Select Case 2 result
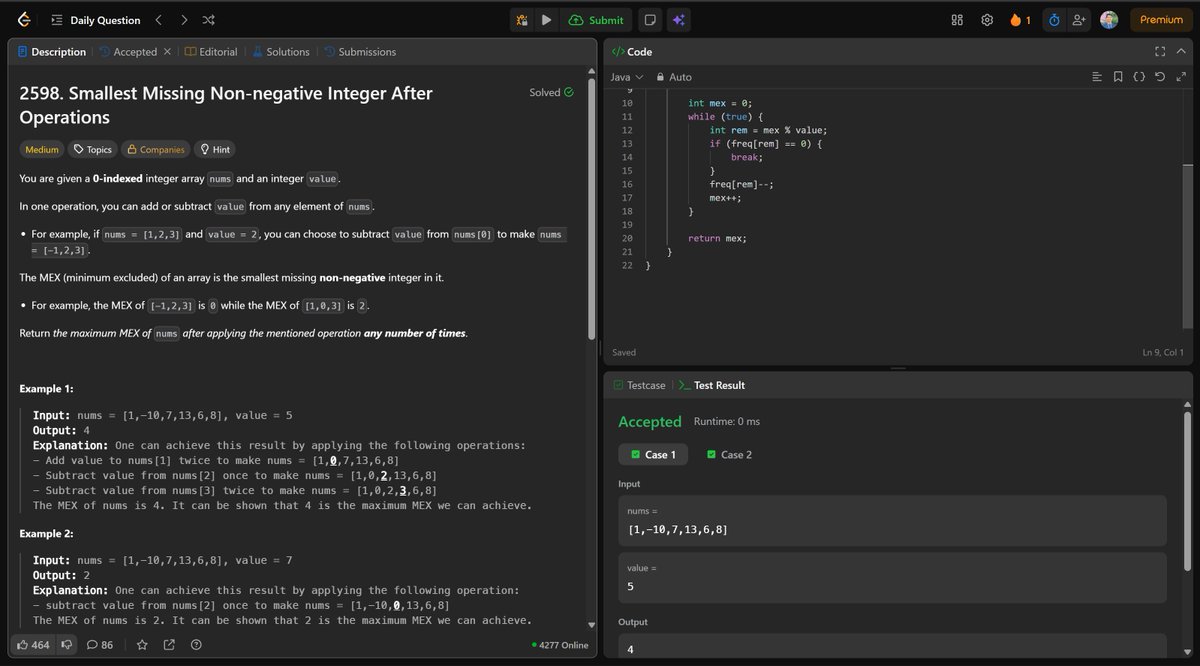The image size is (1200, 666). coord(729,454)
